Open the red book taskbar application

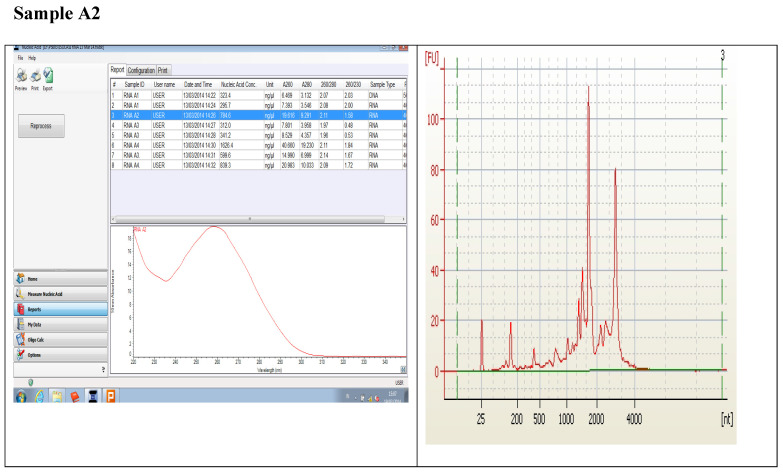pos(75,397)
